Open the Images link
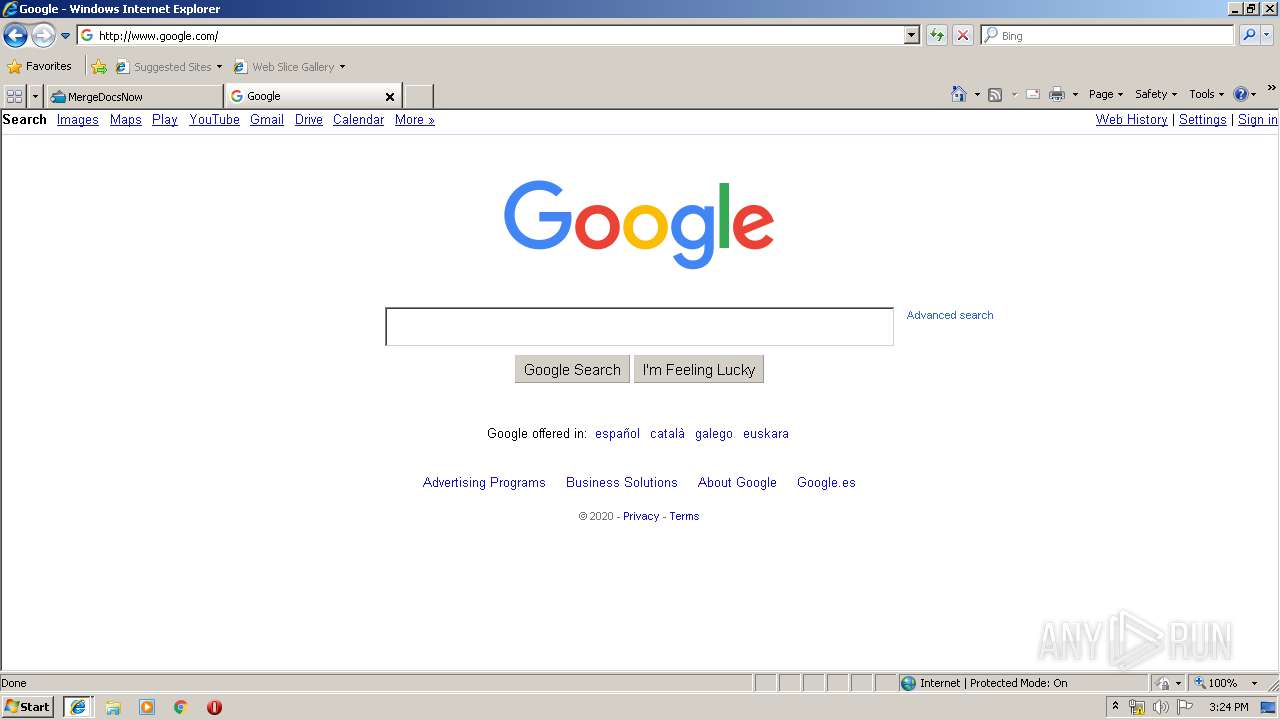This screenshot has width=1280, height=720. tap(77, 120)
